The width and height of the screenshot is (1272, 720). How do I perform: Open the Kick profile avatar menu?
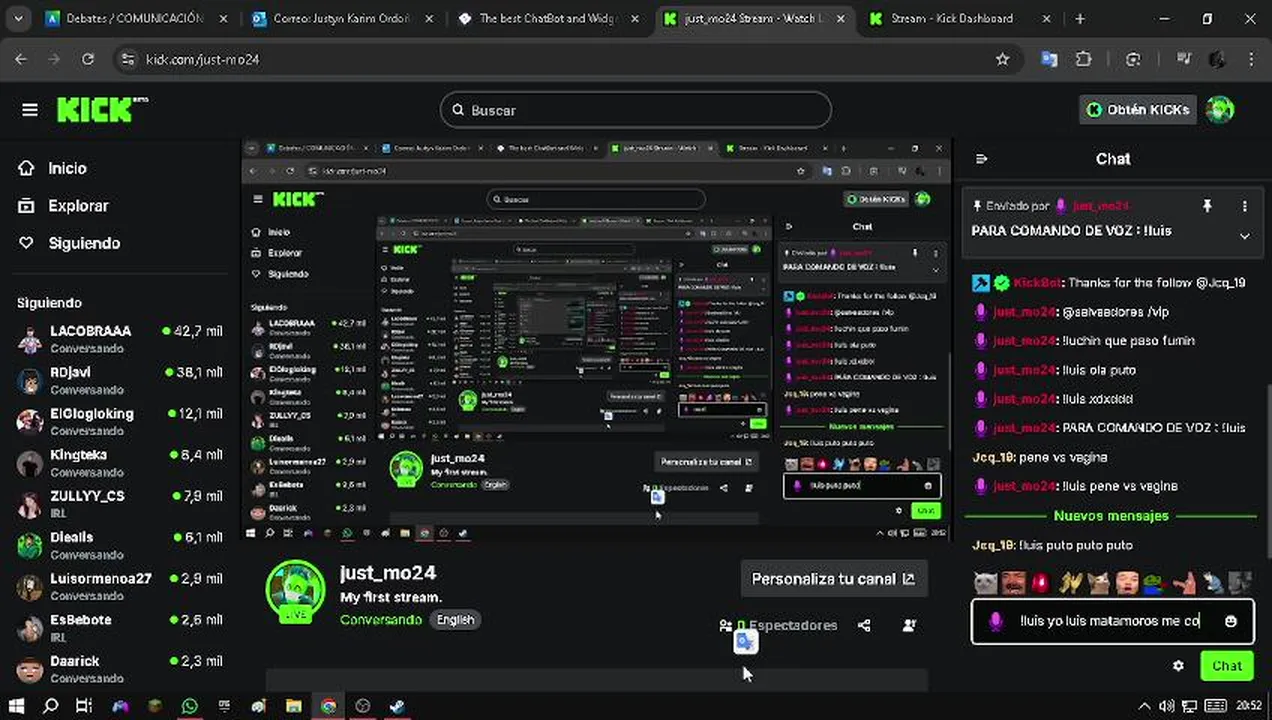1219,110
